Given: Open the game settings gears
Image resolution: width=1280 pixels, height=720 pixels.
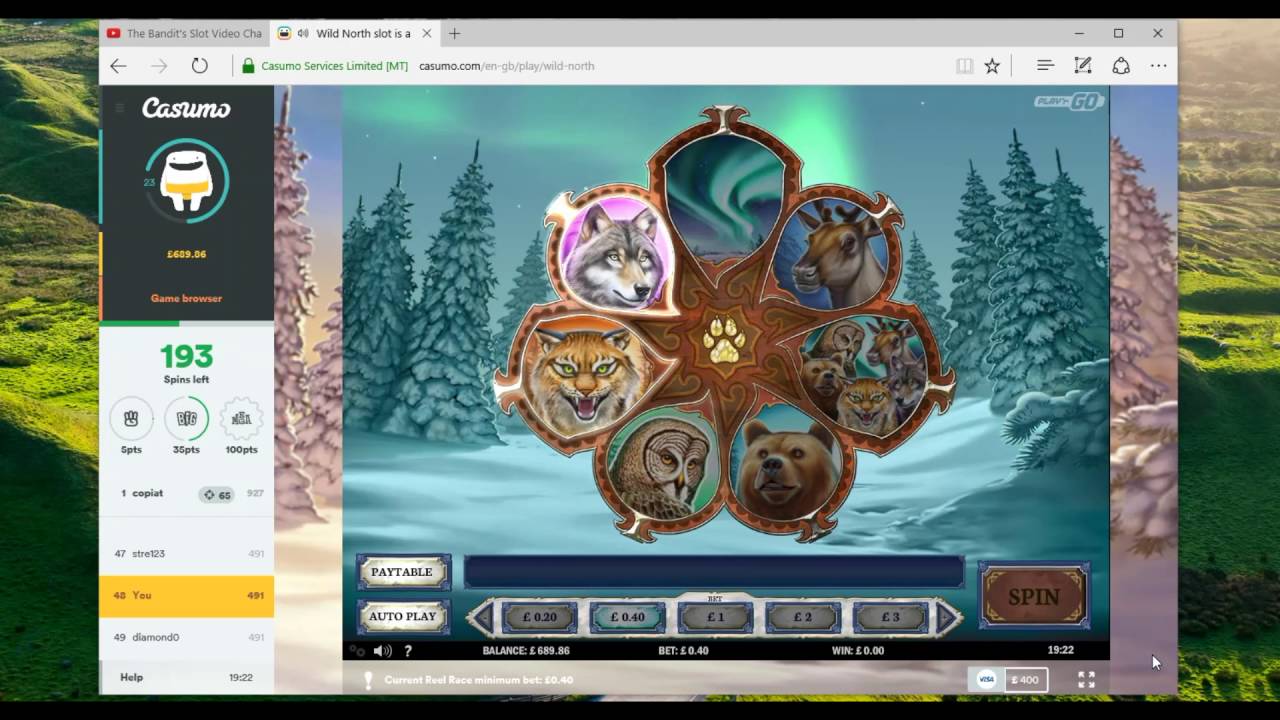Looking at the screenshot, I should click(x=357, y=650).
